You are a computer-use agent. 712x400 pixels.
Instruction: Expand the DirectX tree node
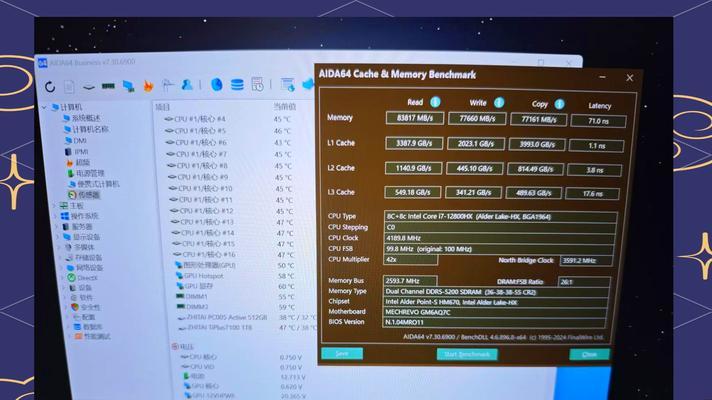[x=62, y=278]
